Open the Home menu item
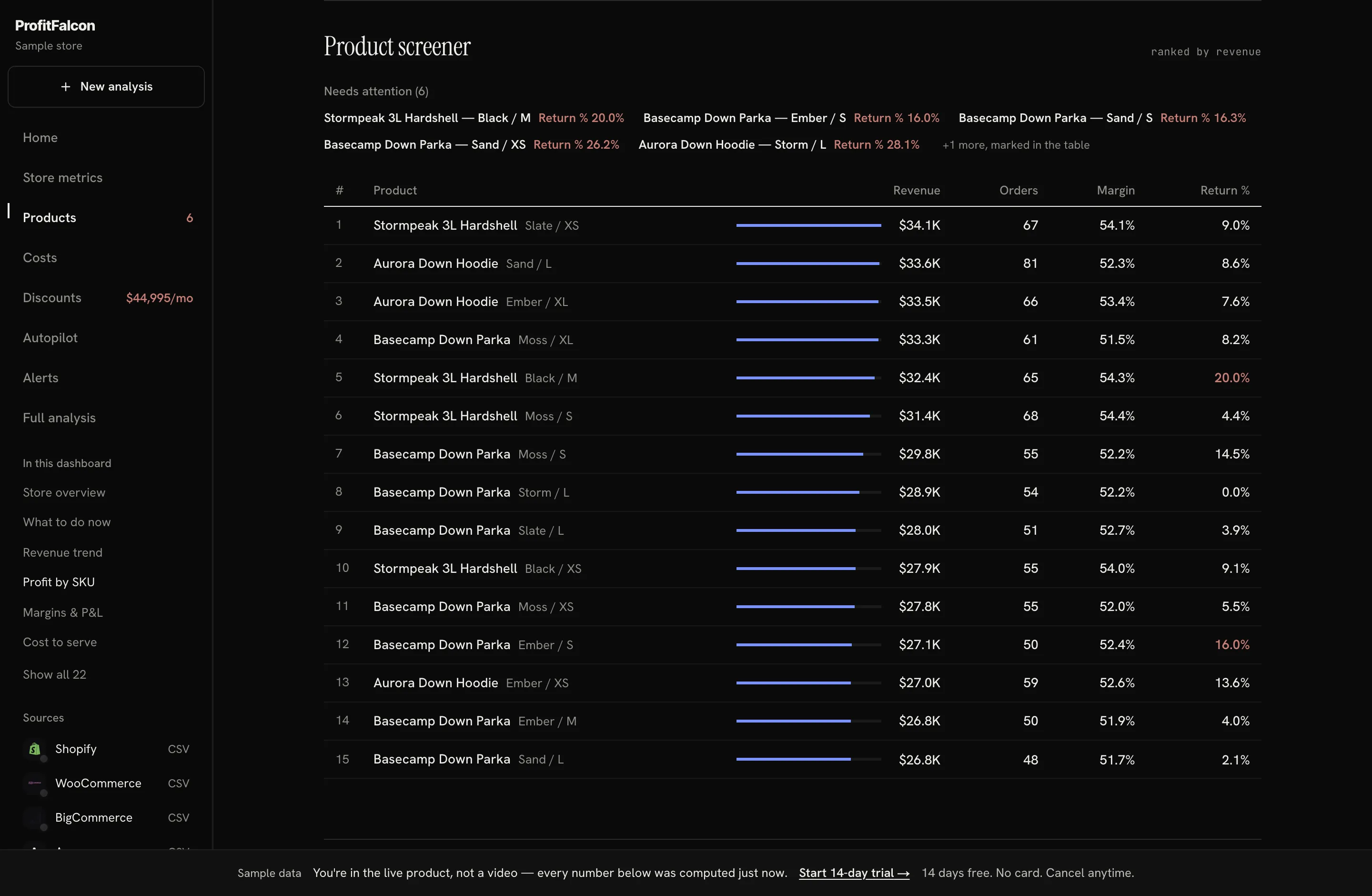The height and width of the screenshot is (896, 1372). [40, 138]
